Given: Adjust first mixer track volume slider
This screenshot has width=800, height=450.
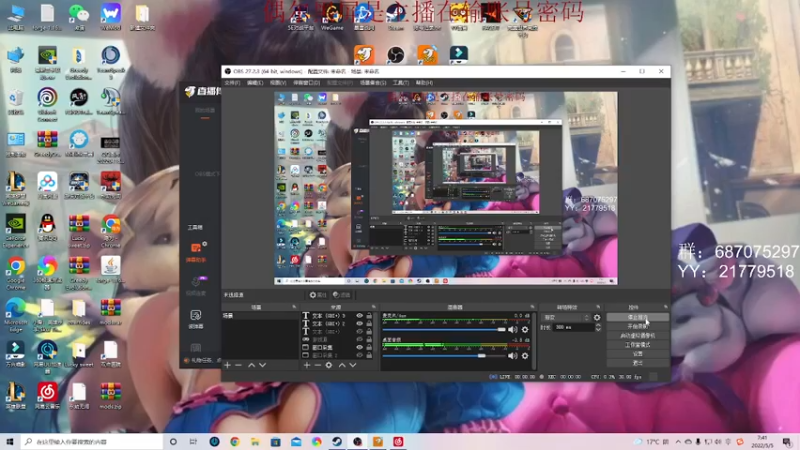Looking at the screenshot, I should 444,330.
